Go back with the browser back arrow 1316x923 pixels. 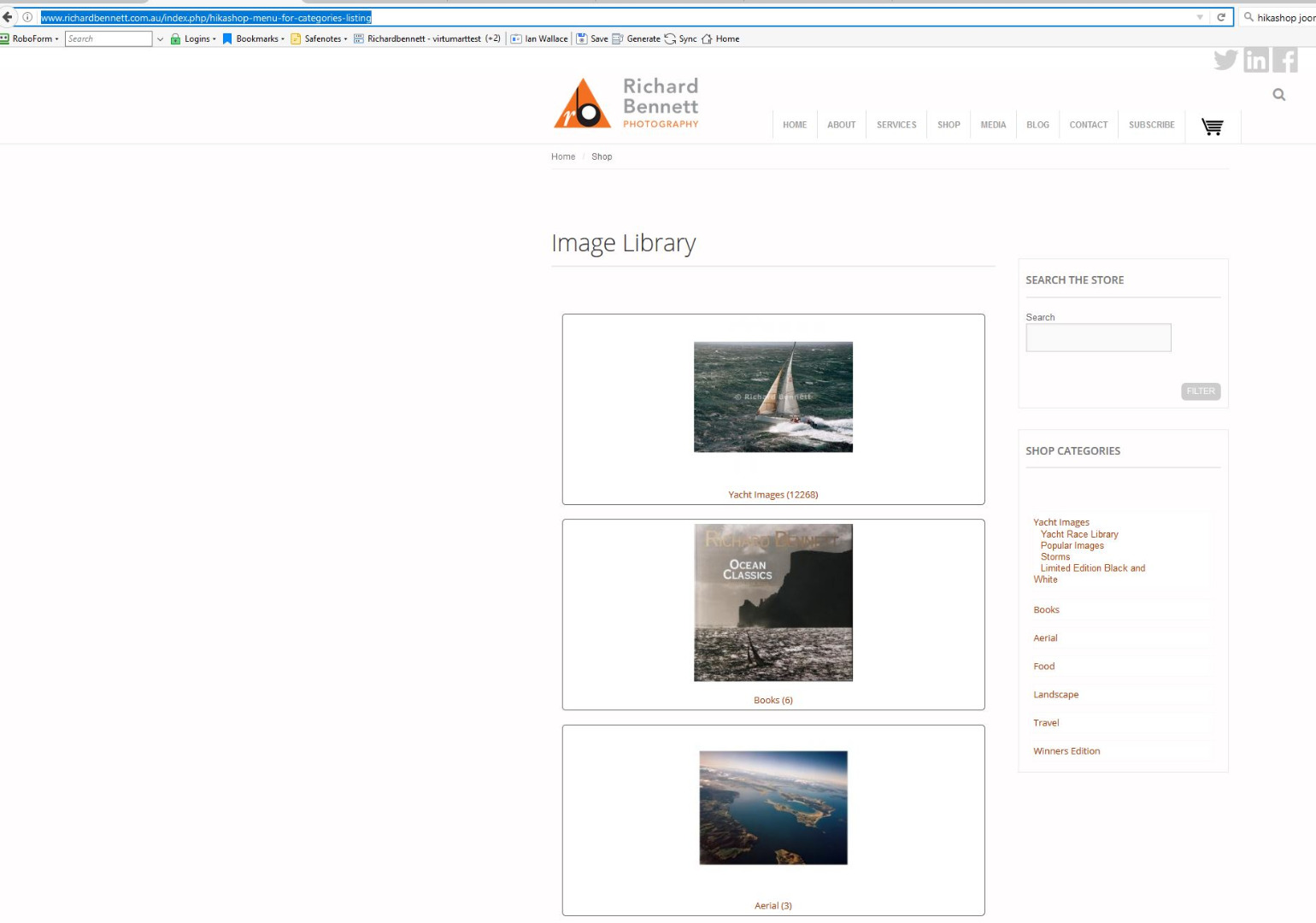coord(7,17)
